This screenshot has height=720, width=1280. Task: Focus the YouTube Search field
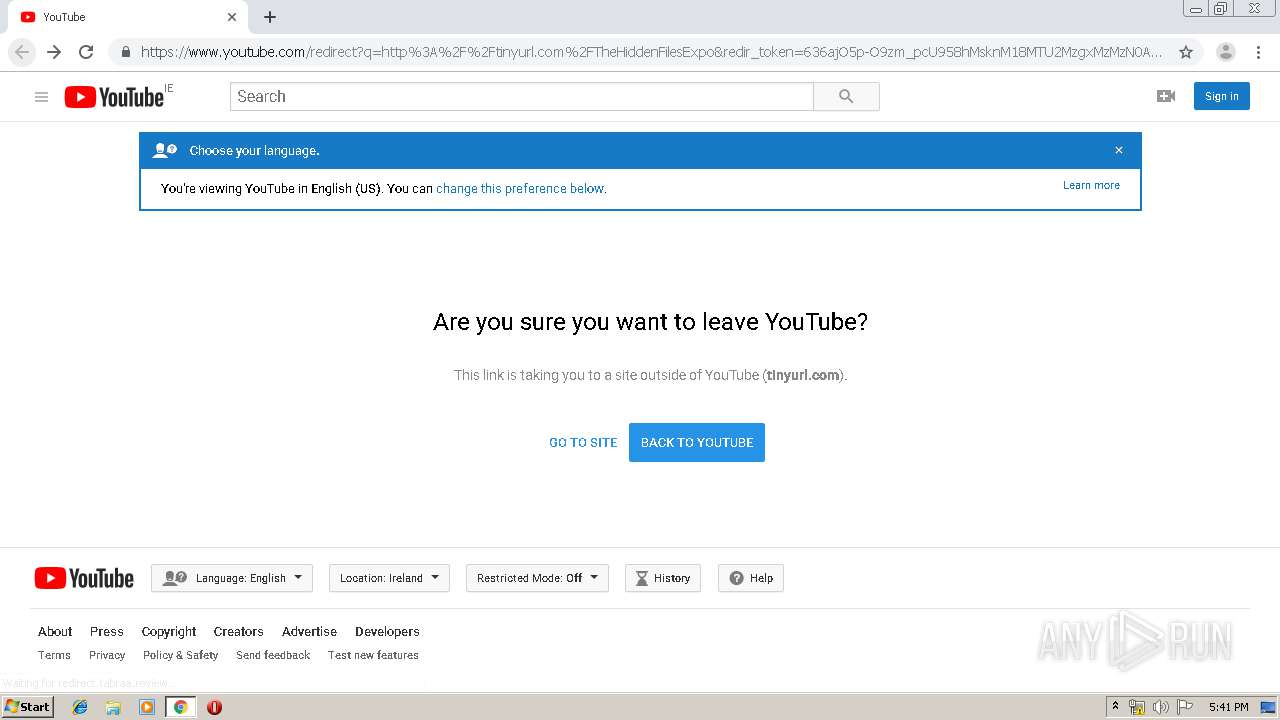pos(522,96)
